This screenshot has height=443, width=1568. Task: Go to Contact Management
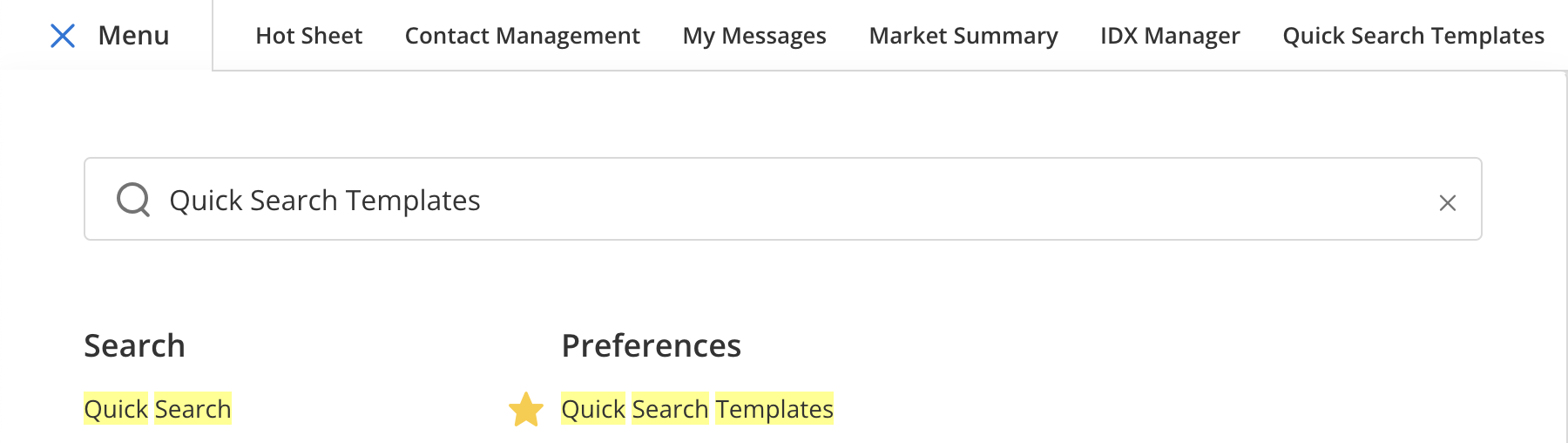522,36
